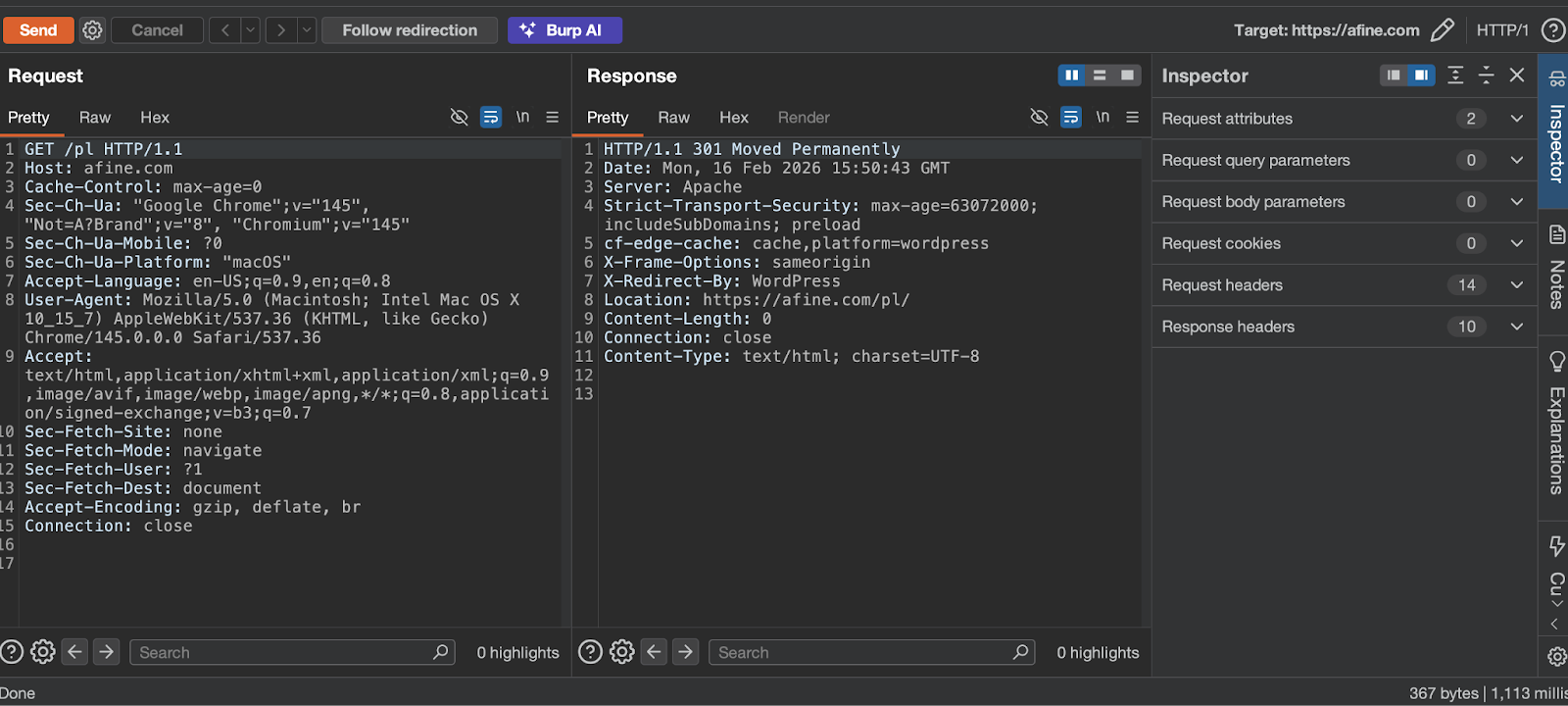This screenshot has height=706, width=1568.
Task: Click the Send button
Action: tap(38, 30)
